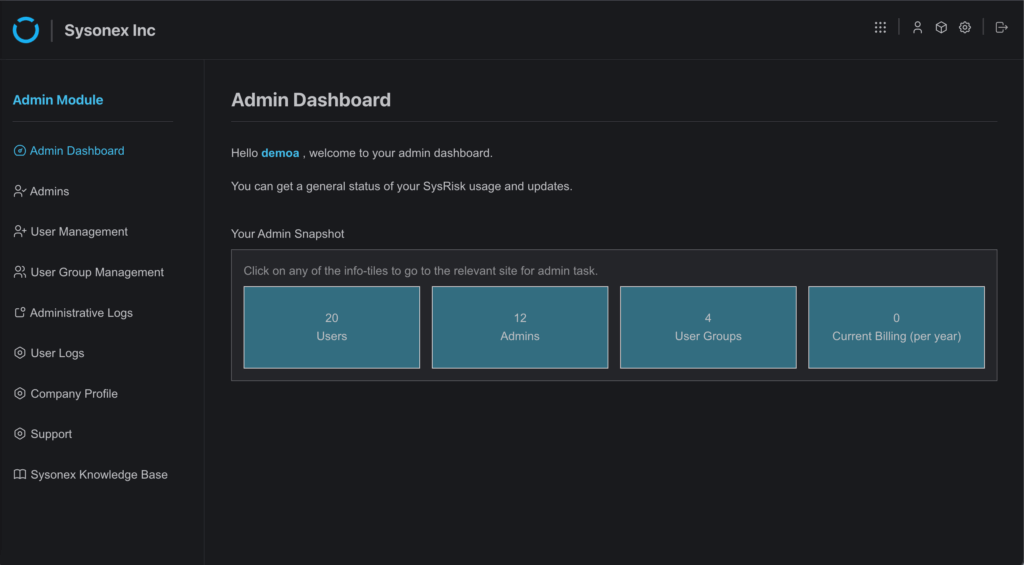The image size is (1024, 565).
Task: Open the user profile icon in header
Action: (x=918, y=27)
